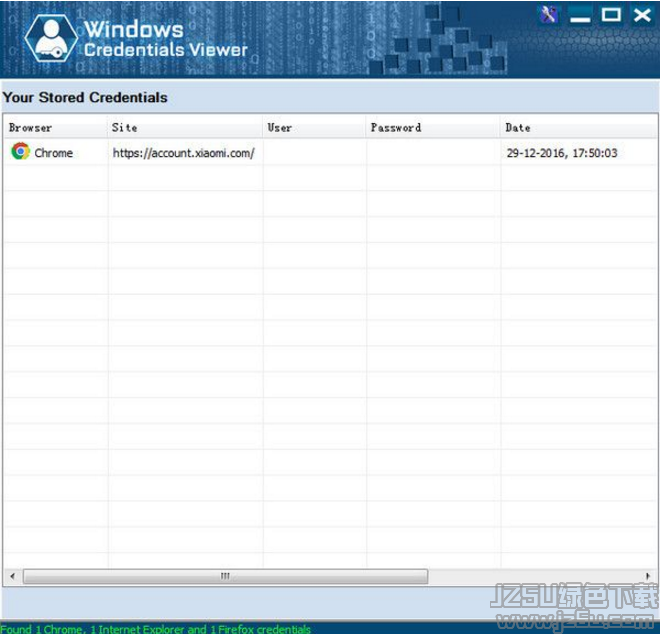Click the Your Stored Credentials heading
660x634 pixels.
tap(85, 97)
